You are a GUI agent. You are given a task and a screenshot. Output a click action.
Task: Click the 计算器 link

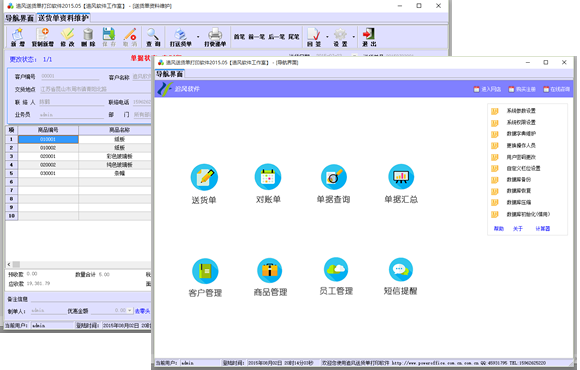[543, 229]
